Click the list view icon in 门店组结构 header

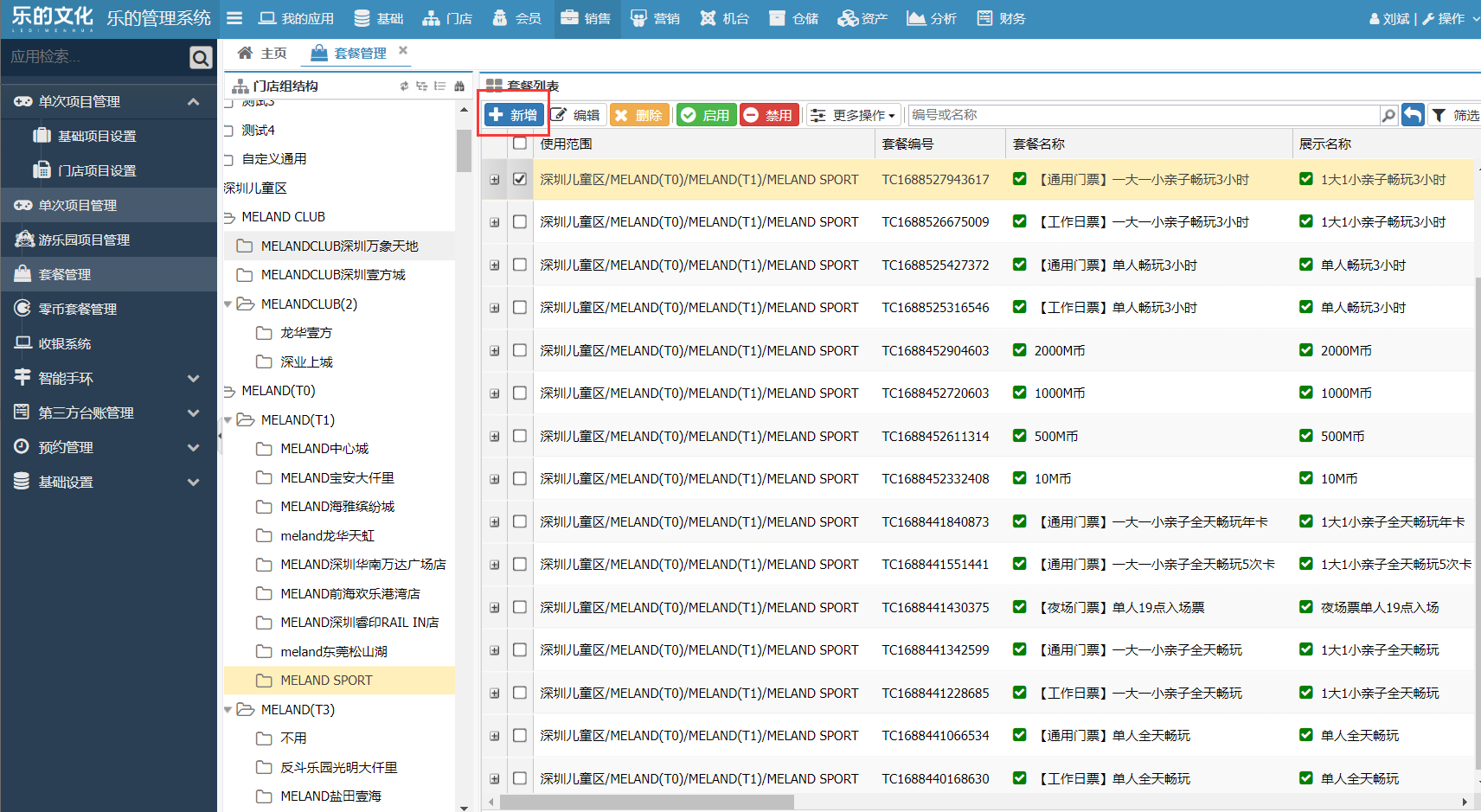coord(440,86)
